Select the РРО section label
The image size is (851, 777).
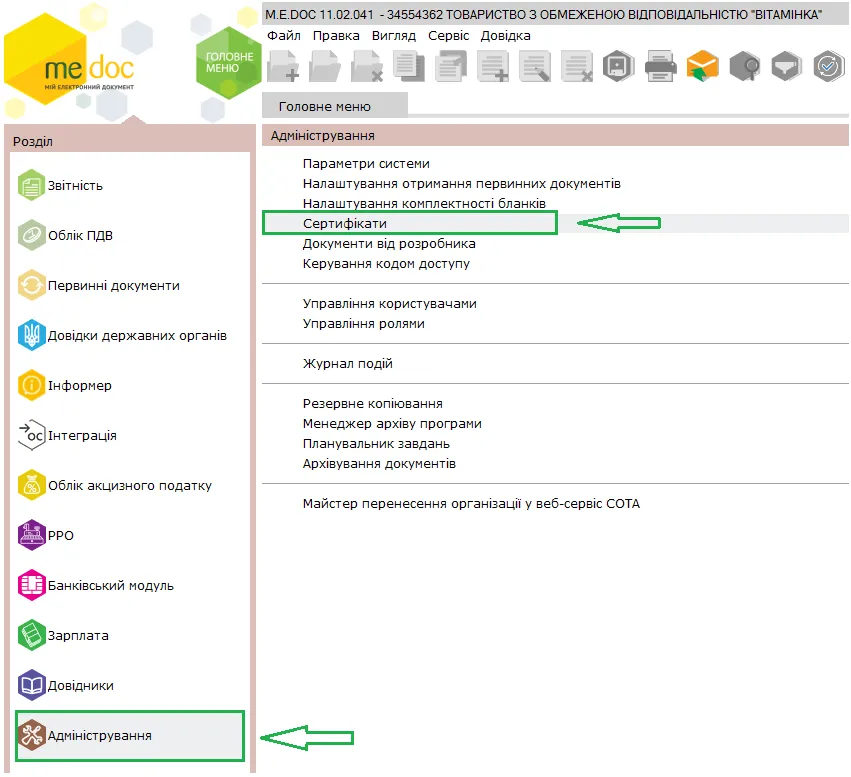pyautogui.click(x=61, y=536)
